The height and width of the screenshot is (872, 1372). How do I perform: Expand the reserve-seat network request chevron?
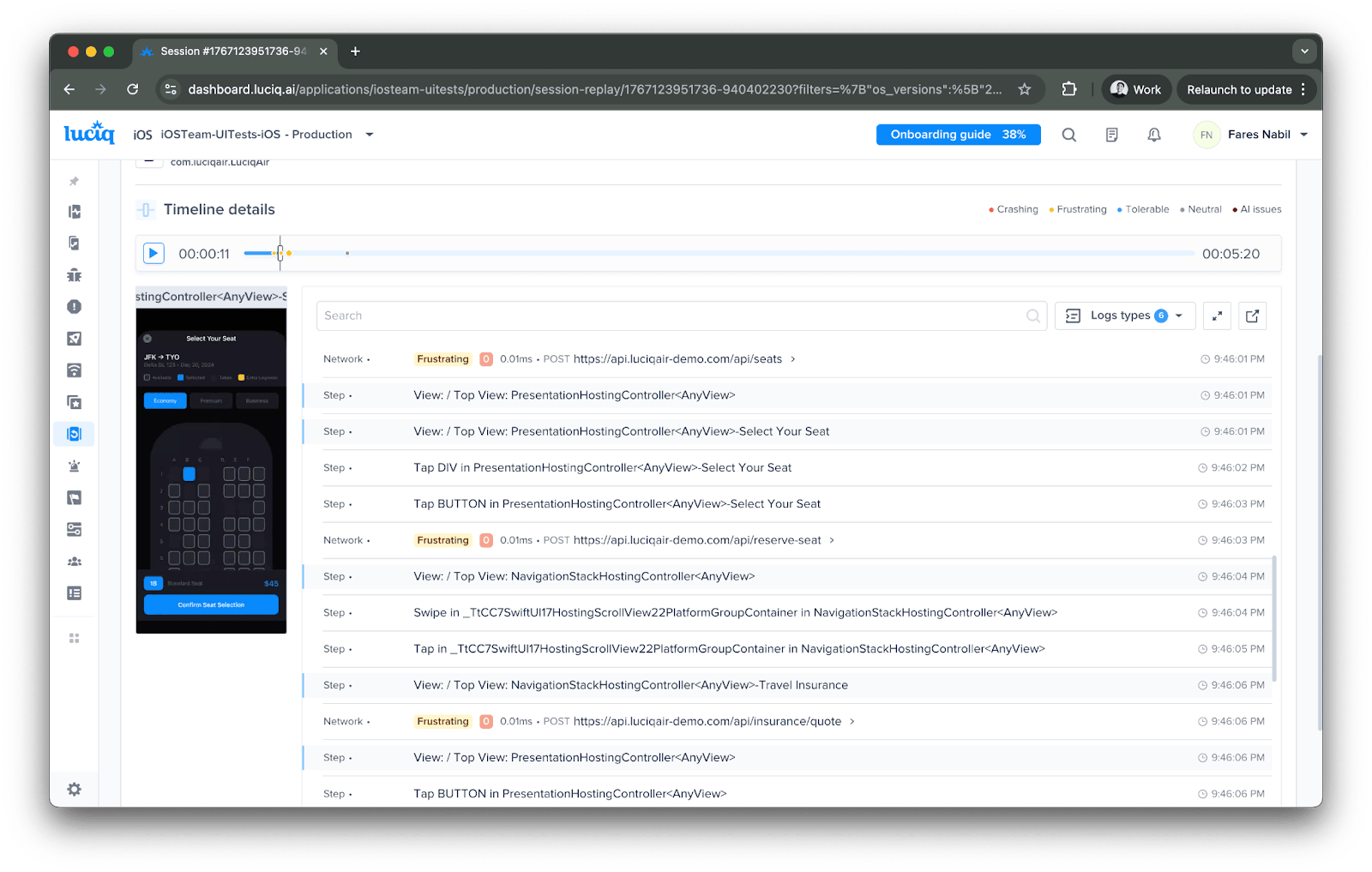[832, 540]
